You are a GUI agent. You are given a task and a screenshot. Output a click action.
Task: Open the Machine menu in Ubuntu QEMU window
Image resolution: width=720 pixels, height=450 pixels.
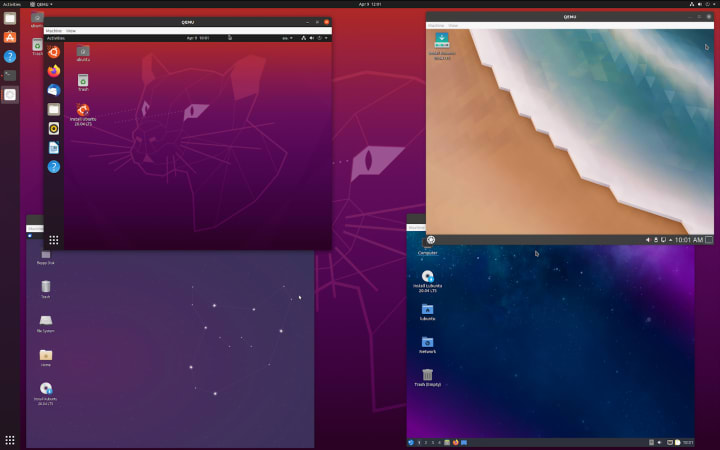coord(54,31)
